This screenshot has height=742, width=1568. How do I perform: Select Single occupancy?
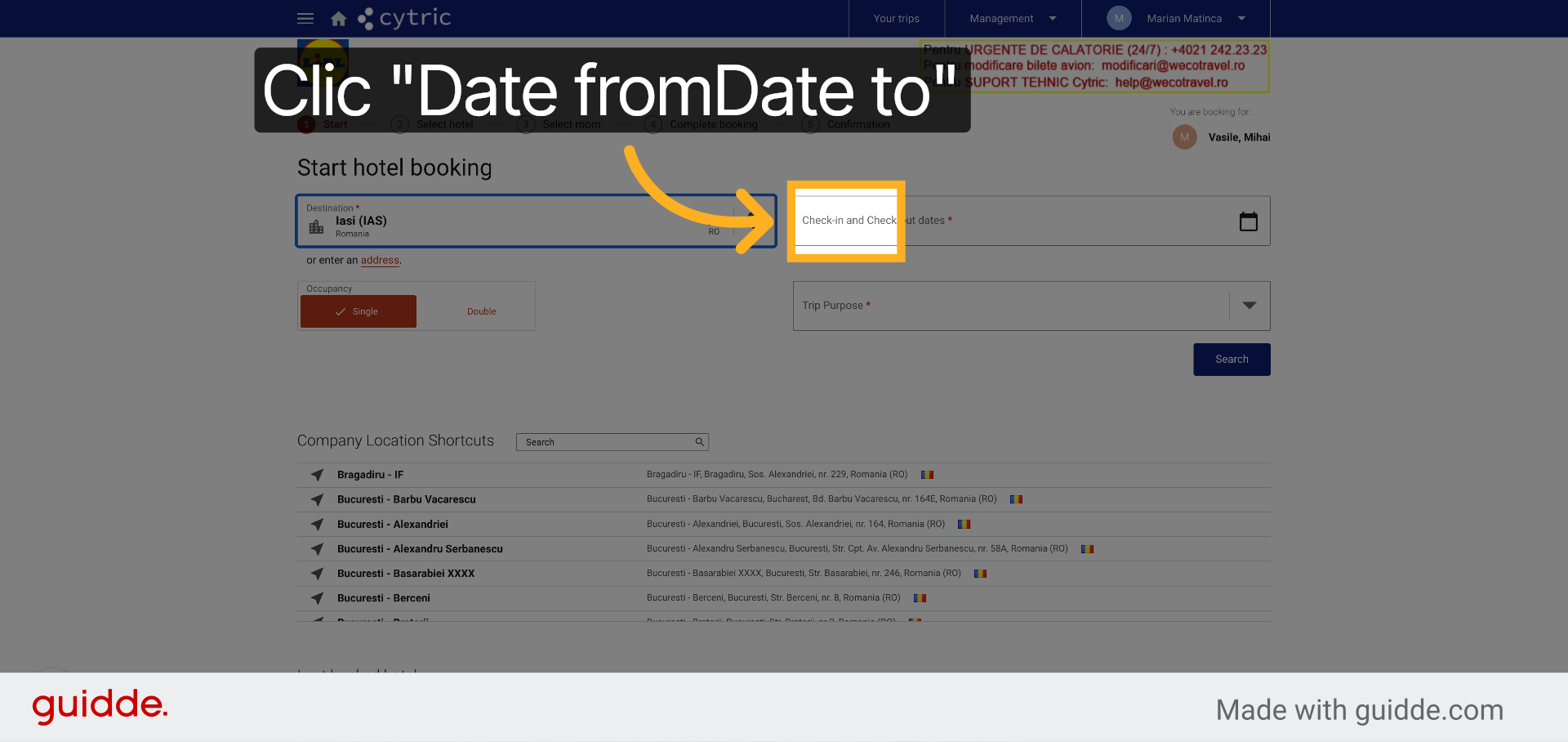pyautogui.click(x=359, y=311)
